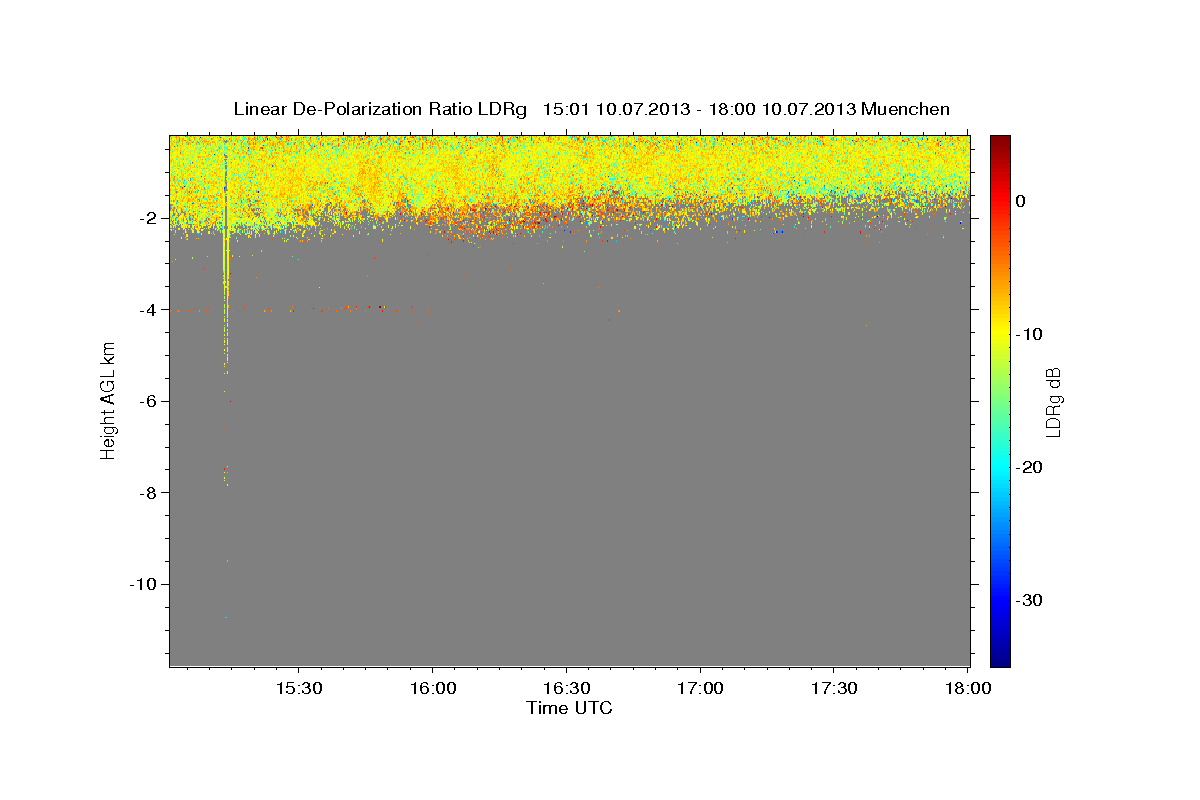Click the 16:30 time tick label
The image size is (1200, 800).
point(566,688)
